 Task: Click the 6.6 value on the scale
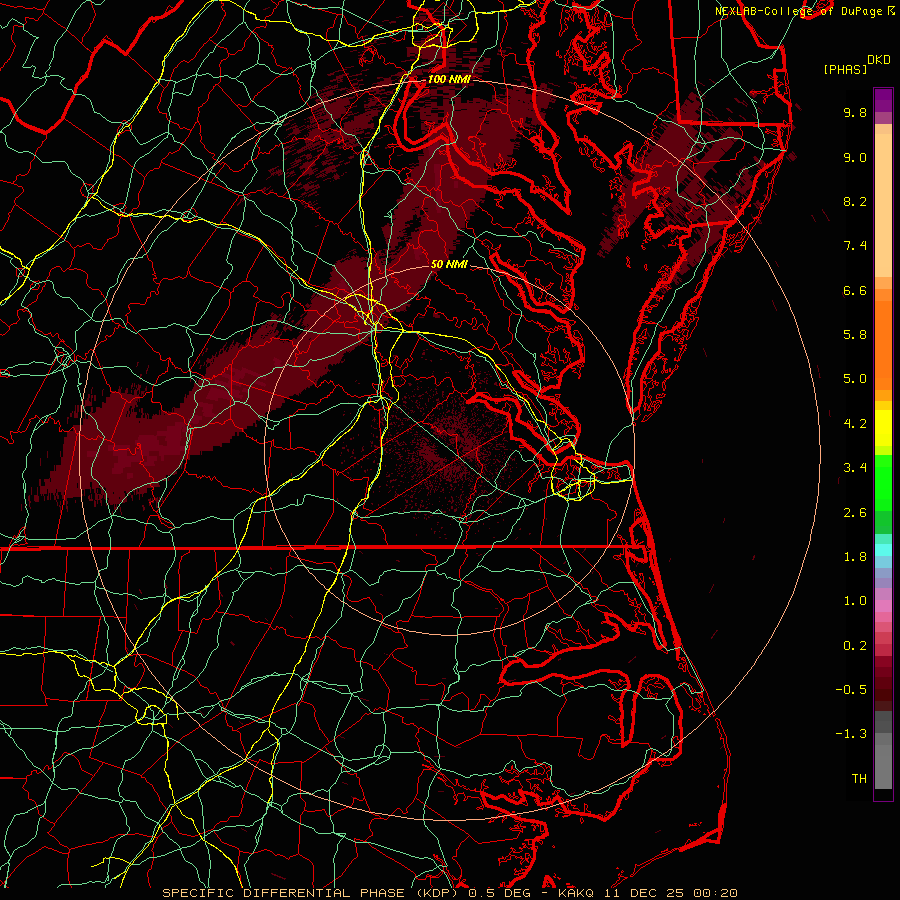point(855,290)
